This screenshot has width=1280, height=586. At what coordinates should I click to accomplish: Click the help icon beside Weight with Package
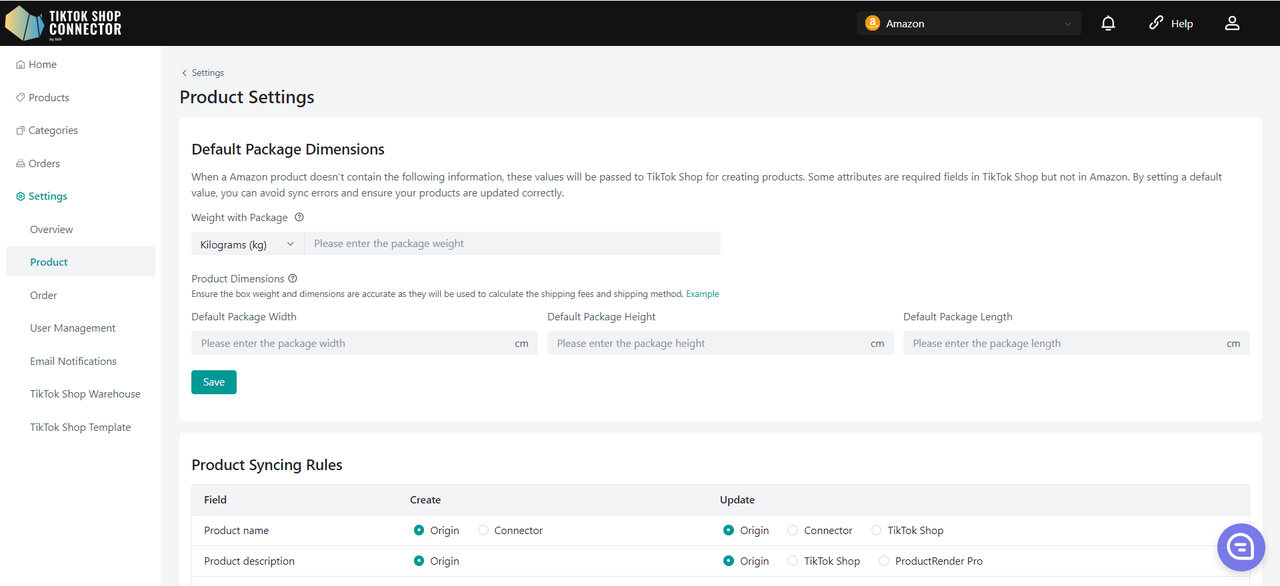[x=299, y=217]
